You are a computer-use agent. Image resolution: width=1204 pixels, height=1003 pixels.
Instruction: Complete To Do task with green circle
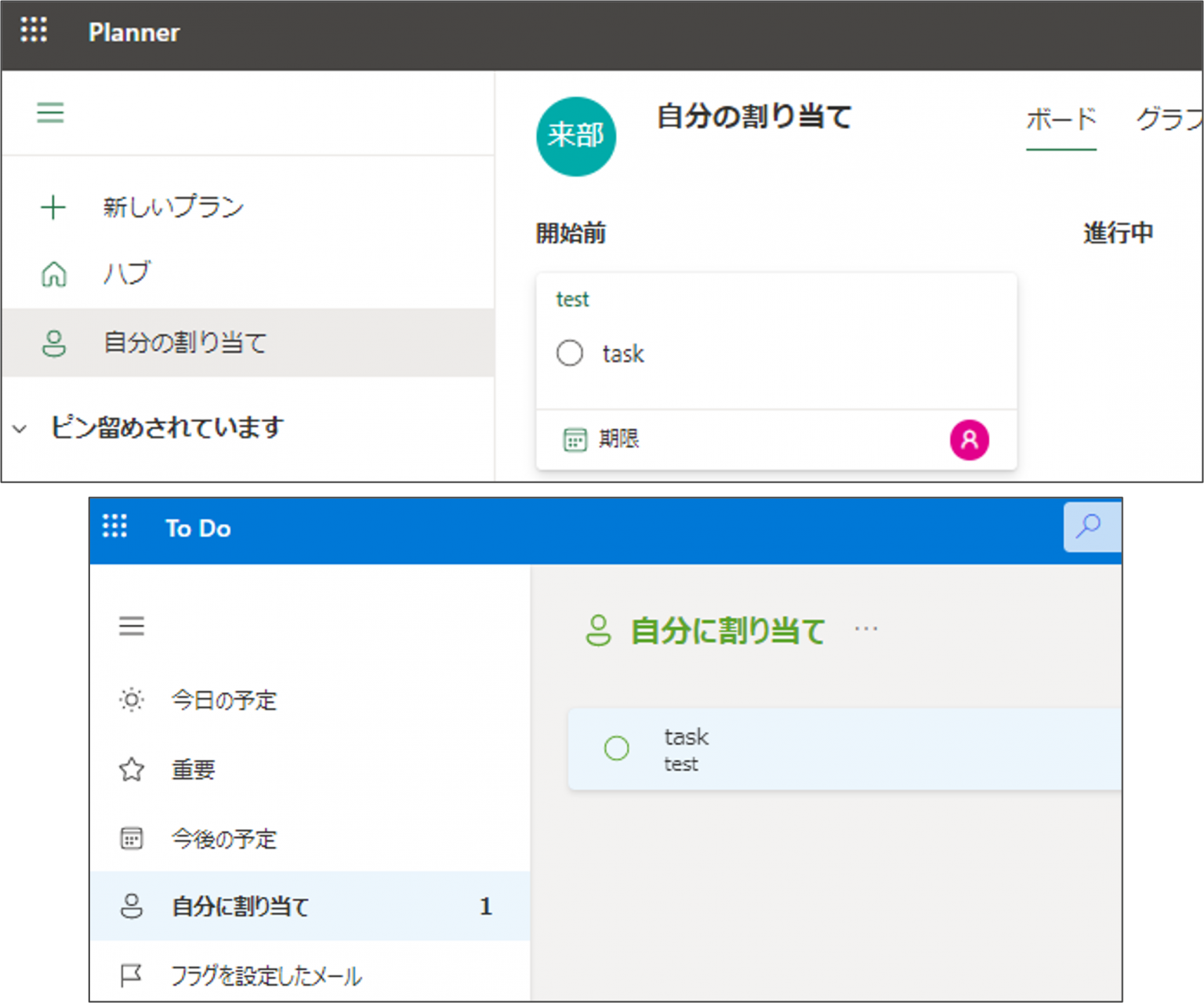click(617, 748)
